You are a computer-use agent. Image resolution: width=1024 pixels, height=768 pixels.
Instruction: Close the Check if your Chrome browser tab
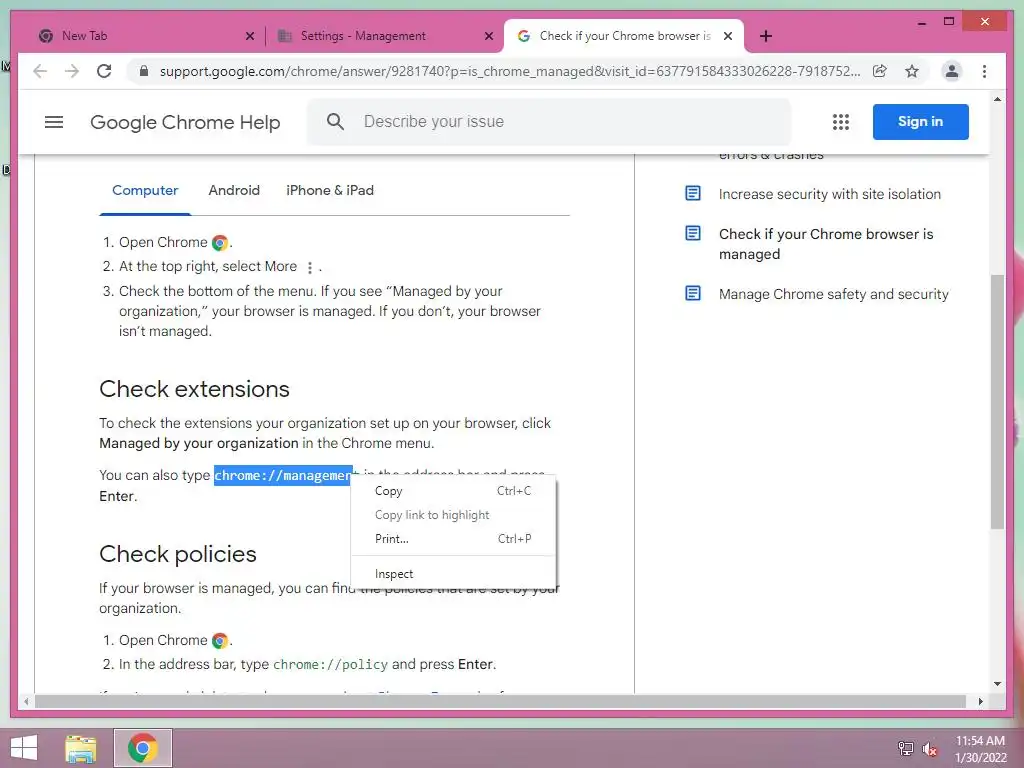click(728, 36)
